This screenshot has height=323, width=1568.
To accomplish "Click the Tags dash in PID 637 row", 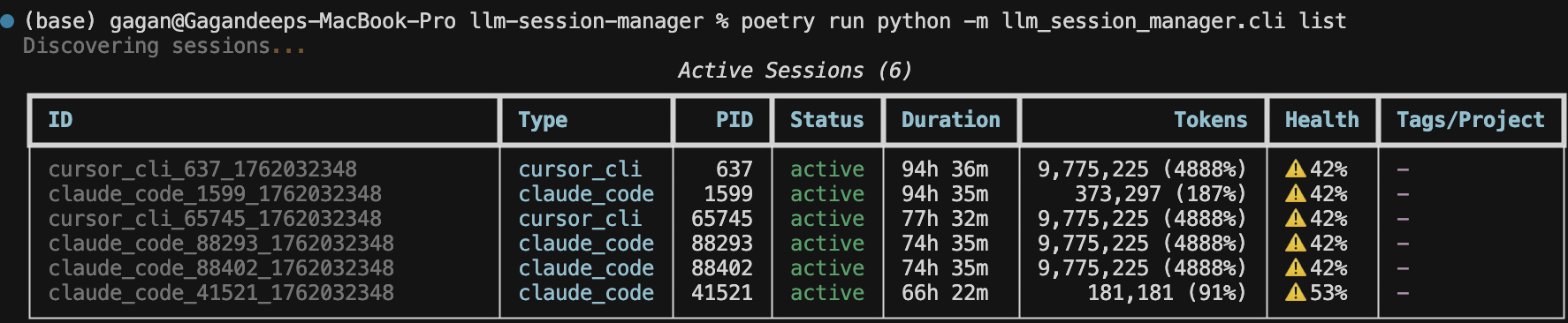I will (x=1403, y=169).
